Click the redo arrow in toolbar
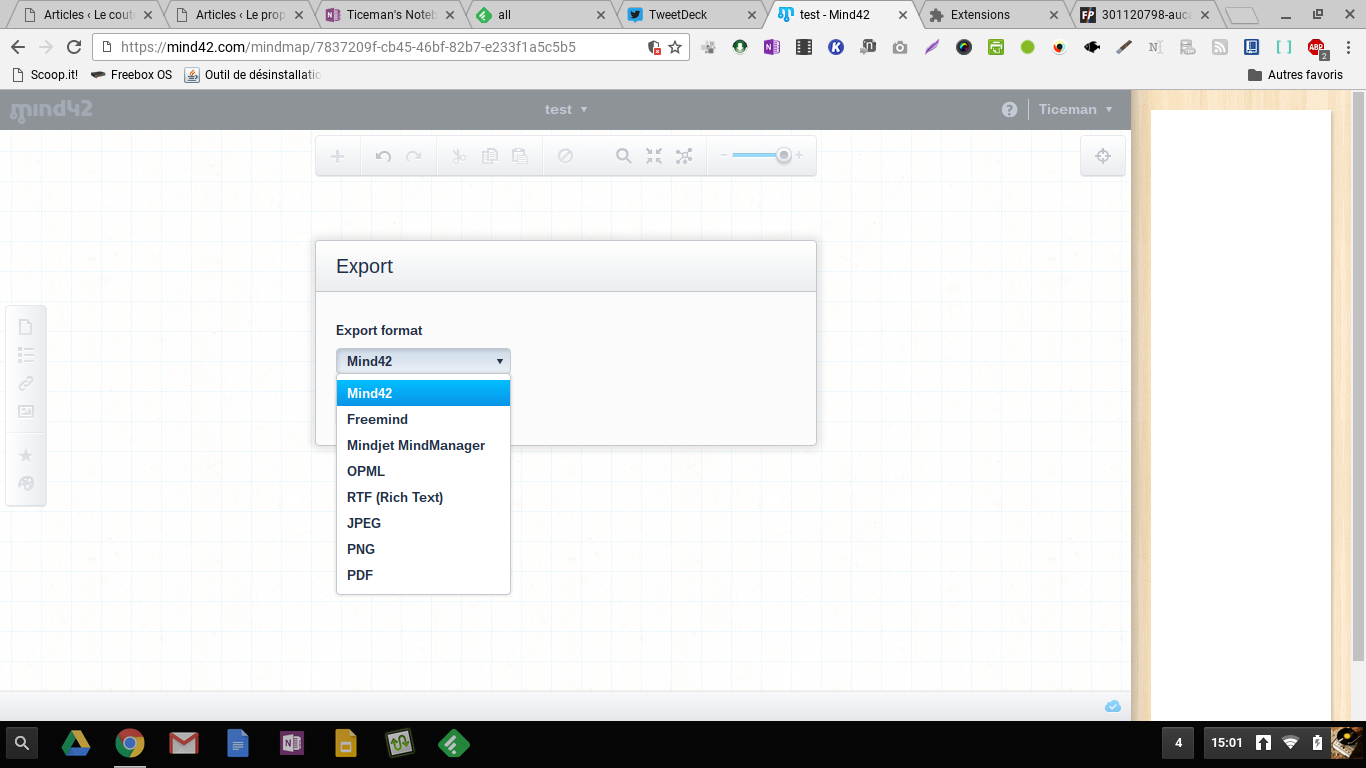 (413, 156)
